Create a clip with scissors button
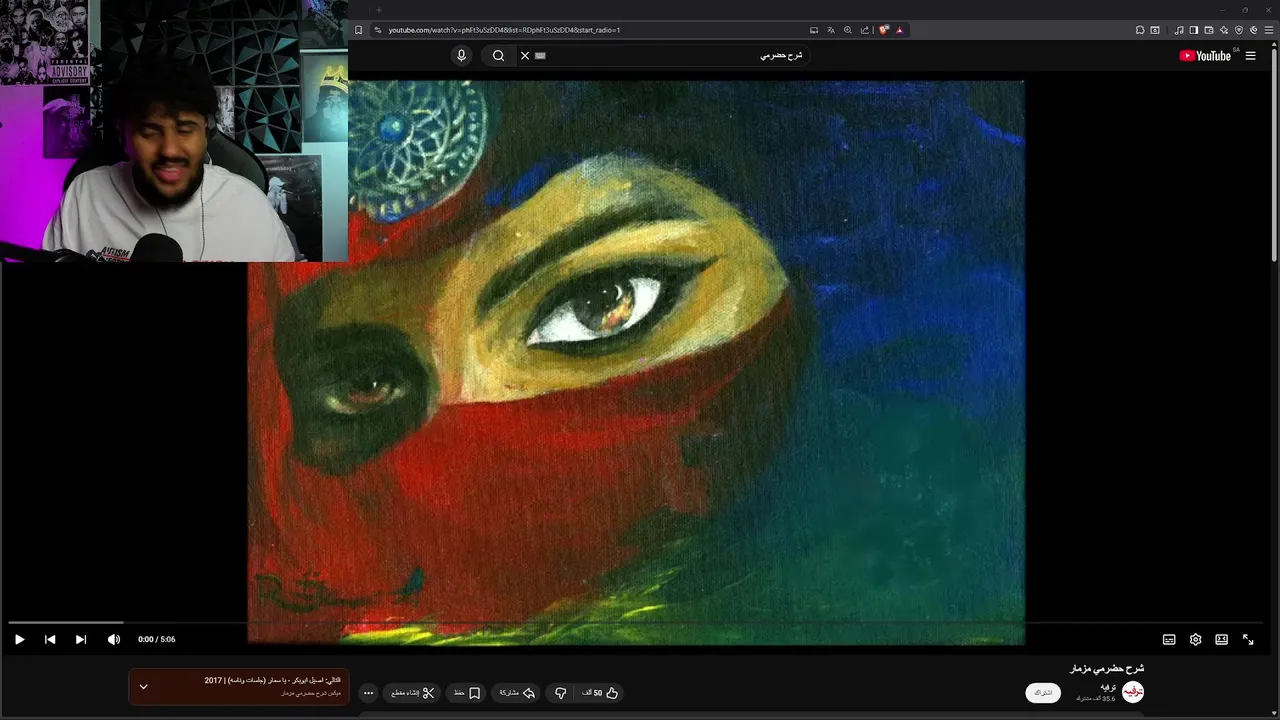Viewport: 1280px width, 720px height. [412, 693]
